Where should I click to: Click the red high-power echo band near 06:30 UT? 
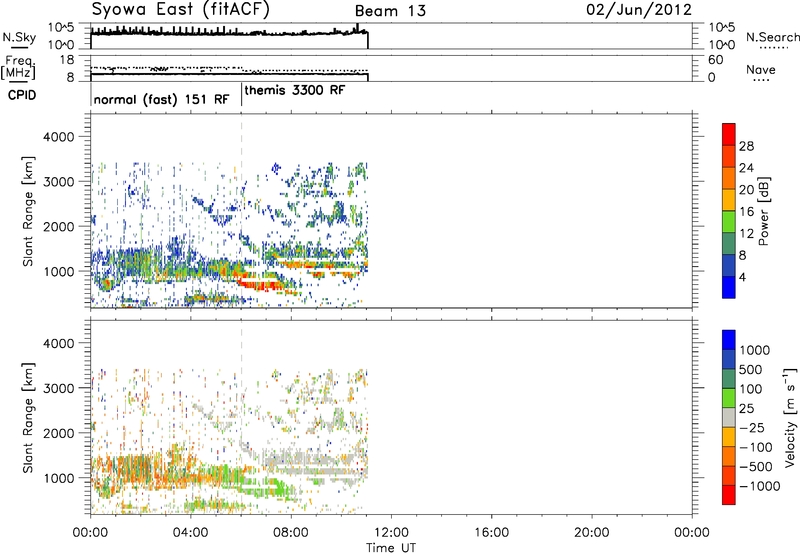[260, 284]
